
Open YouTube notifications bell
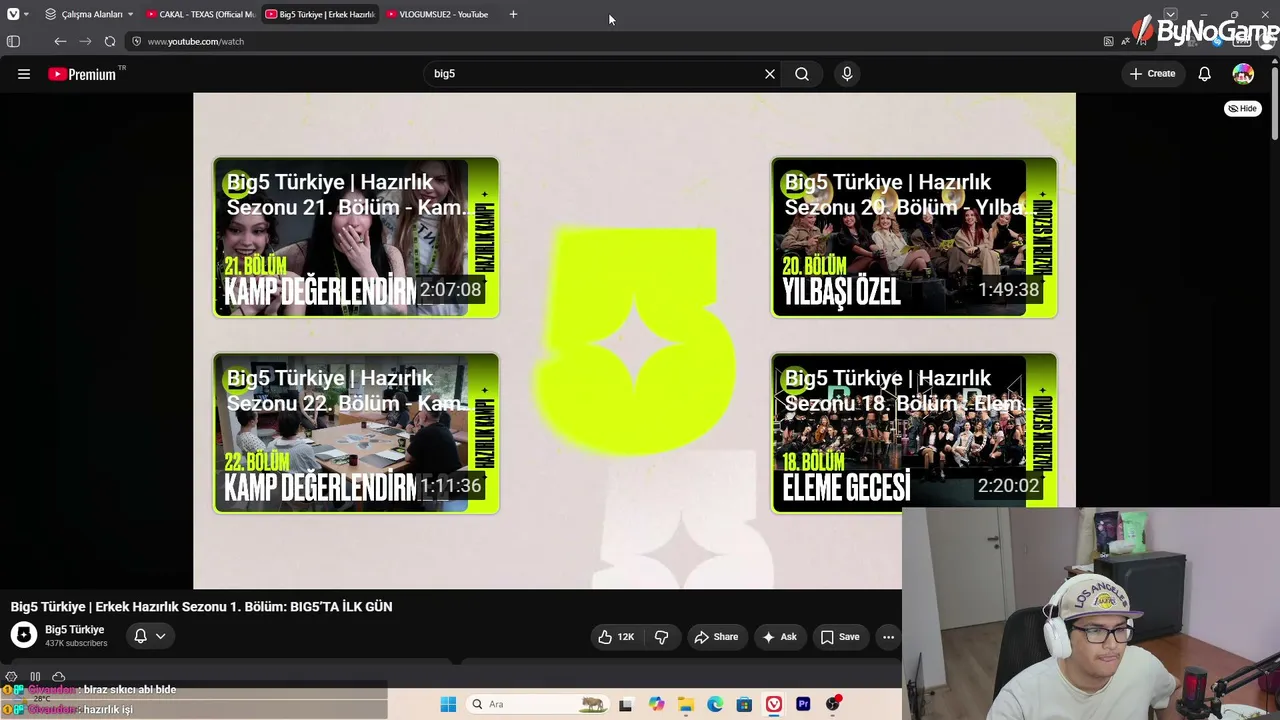1205,74
